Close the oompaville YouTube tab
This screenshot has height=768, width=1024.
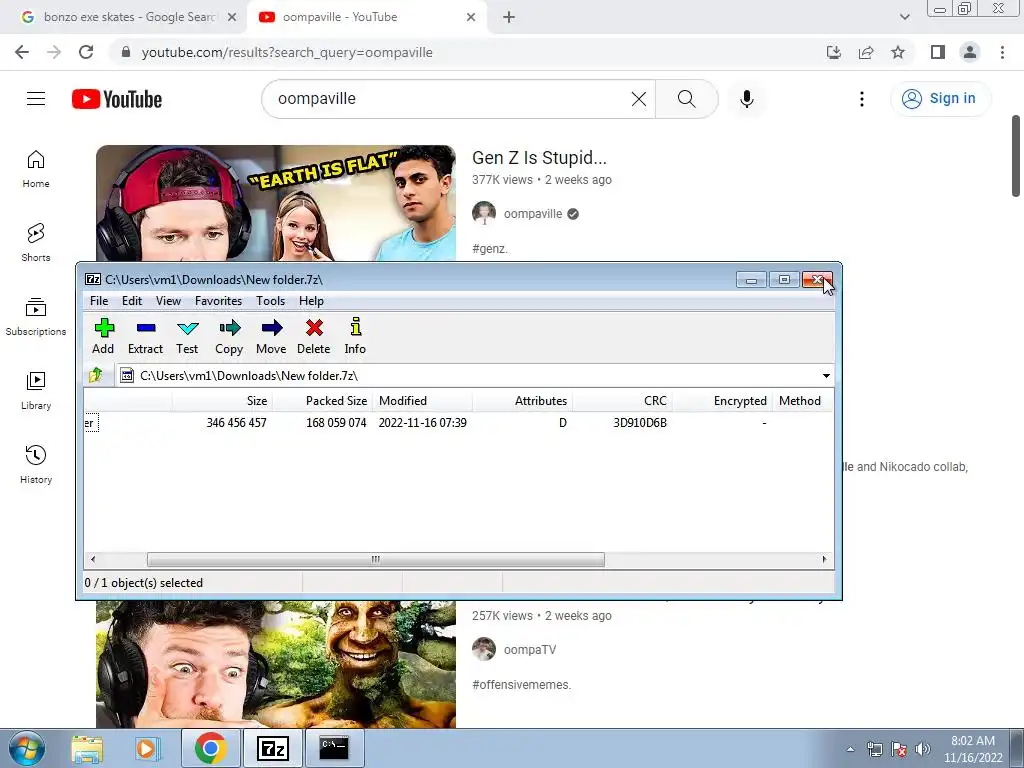pos(471,17)
